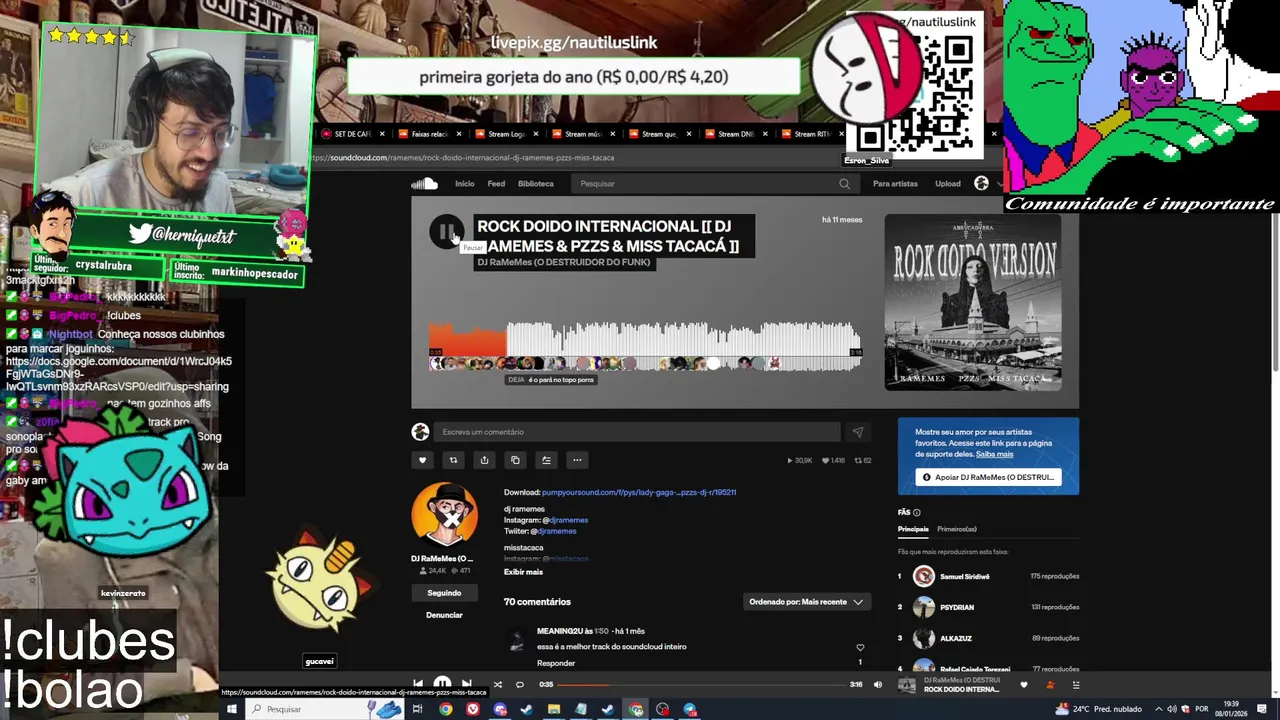Skip to next track in bottom player
This screenshot has width=1280, height=720.
[x=466, y=684]
